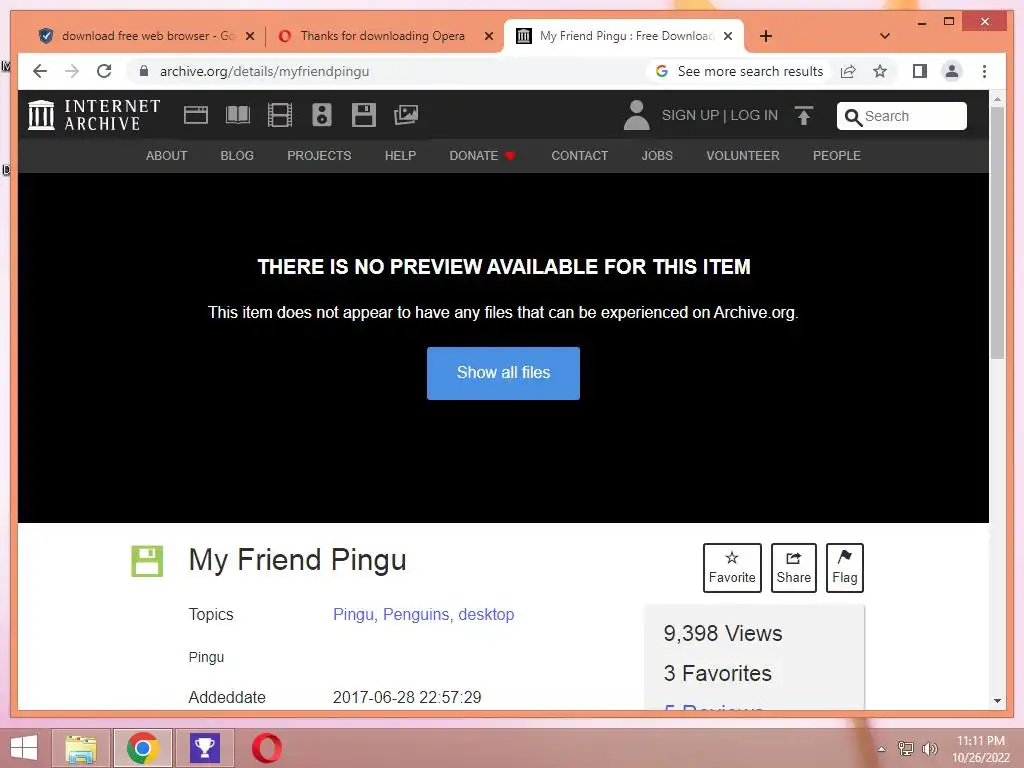
Task: Close the Thanks for downloading Opera tab
Action: pos(488,36)
